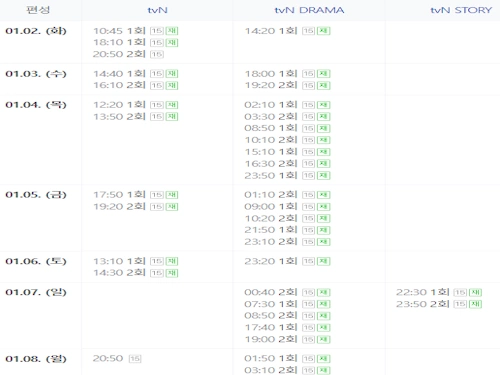500x375 pixels.
Task: Click tvN DRAMA 07:30 1회 entry
Action: [x=287, y=304]
